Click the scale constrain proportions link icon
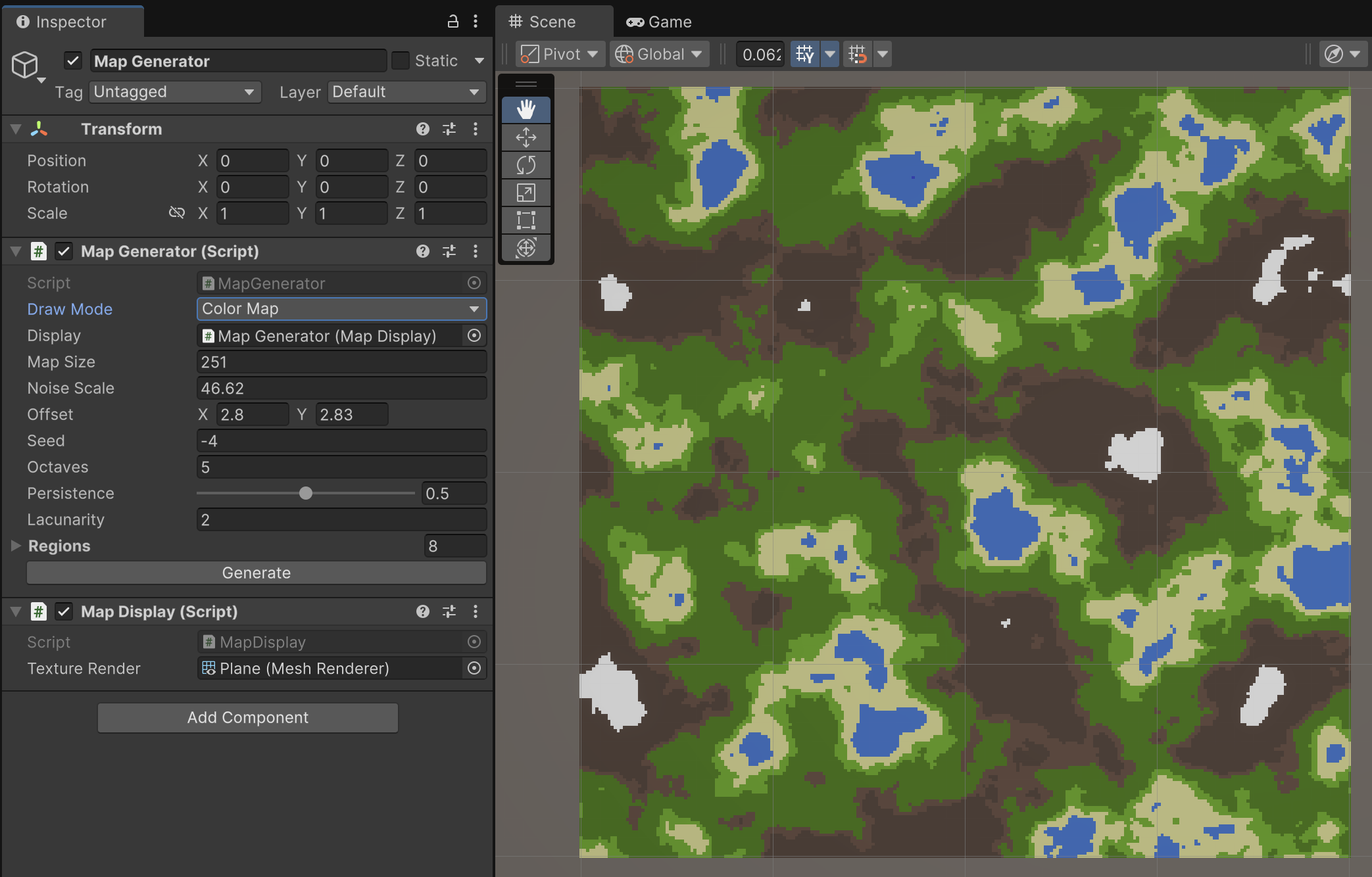The width and height of the screenshot is (1372, 877). pyautogui.click(x=176, y=212)
